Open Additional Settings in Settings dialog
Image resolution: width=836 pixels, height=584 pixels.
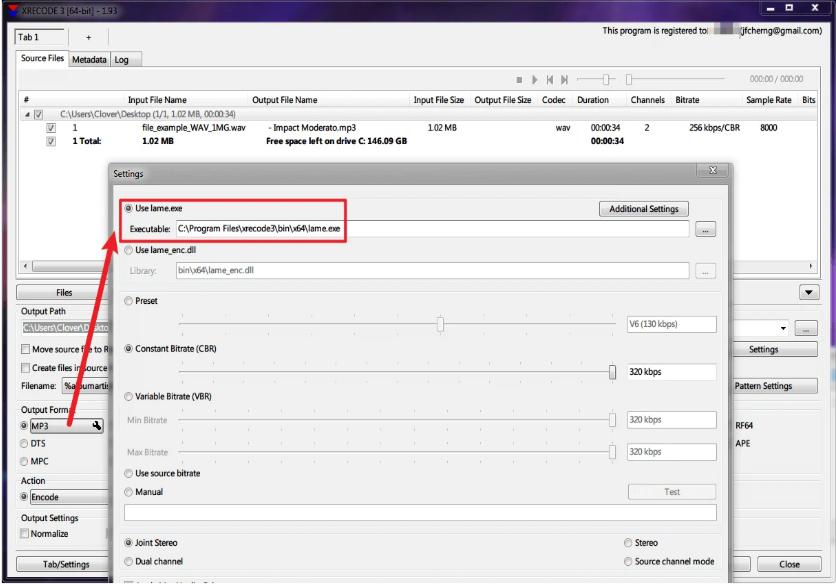tap(644, 209)
